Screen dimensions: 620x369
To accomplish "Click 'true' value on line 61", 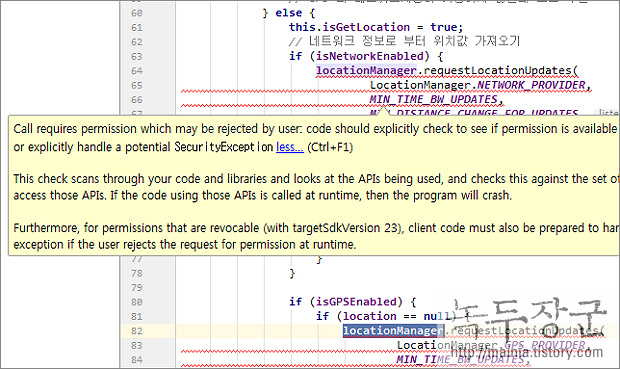I will pyautogui.click(x=444, y=27).
